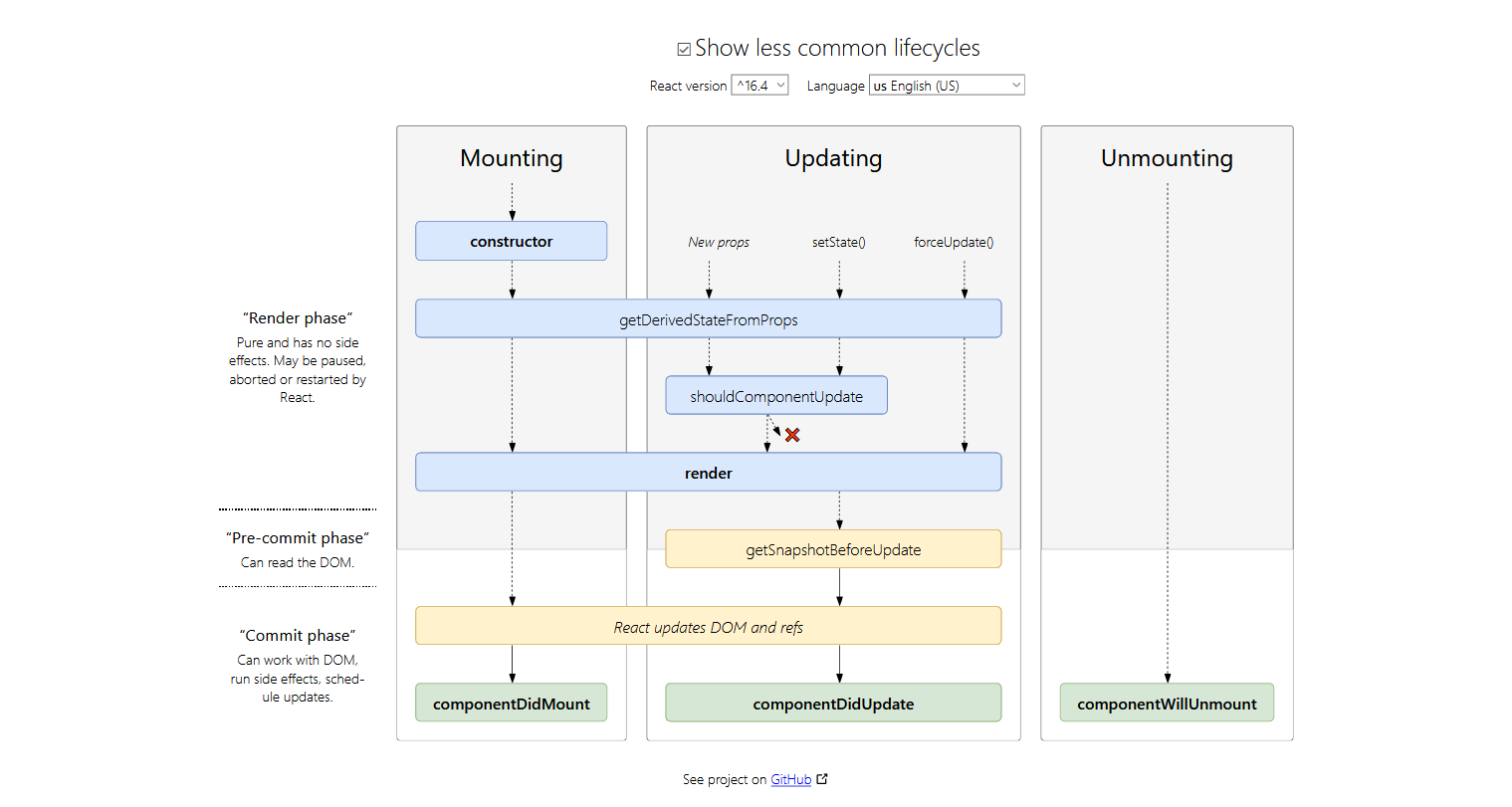This screenshot has height=807, width=1512.
Task: Open the getDerivedStateFromProps method box
Action: tap(708, 318)
